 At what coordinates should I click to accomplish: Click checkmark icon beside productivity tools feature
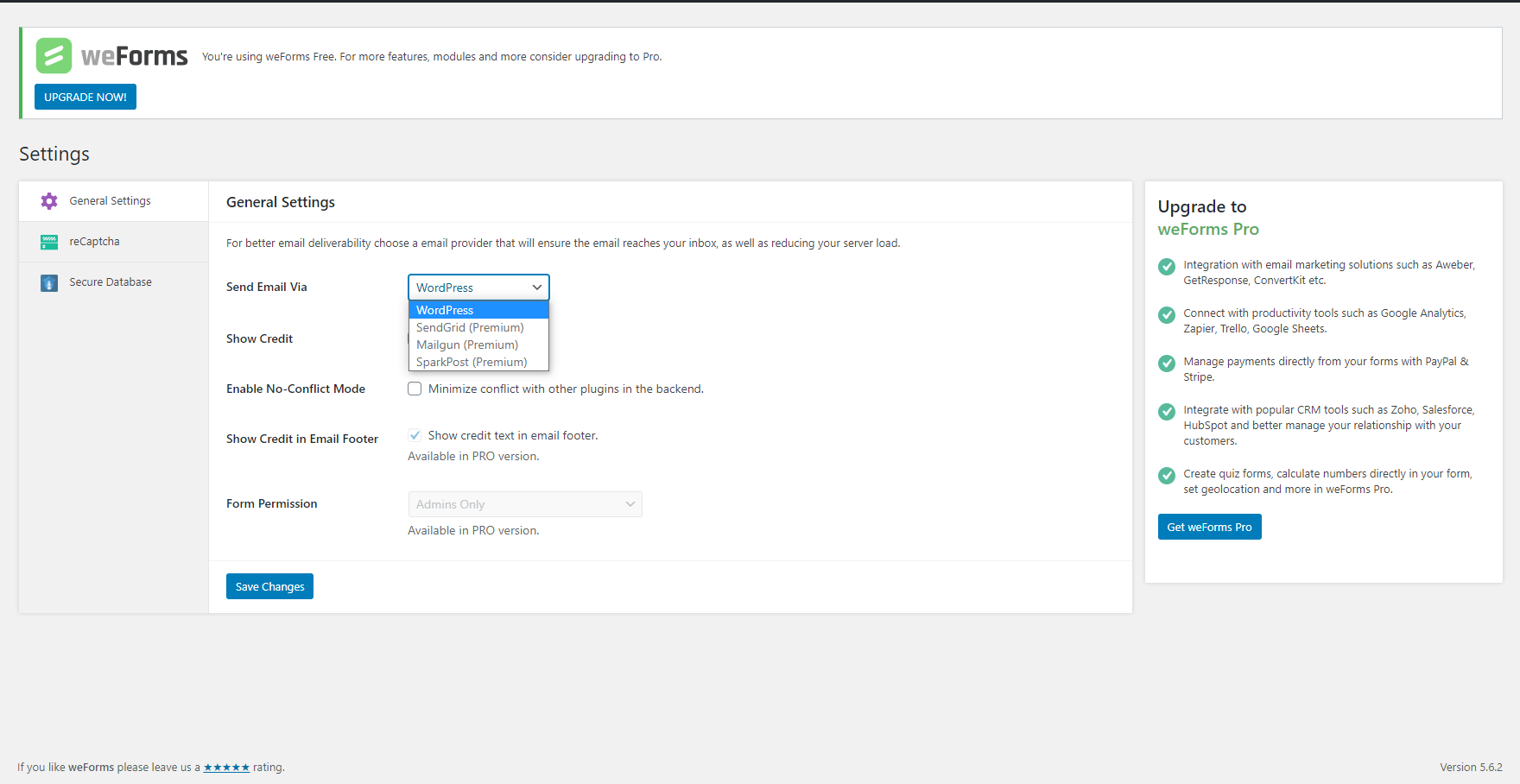pyautogui.click(x=1167, y=315)
